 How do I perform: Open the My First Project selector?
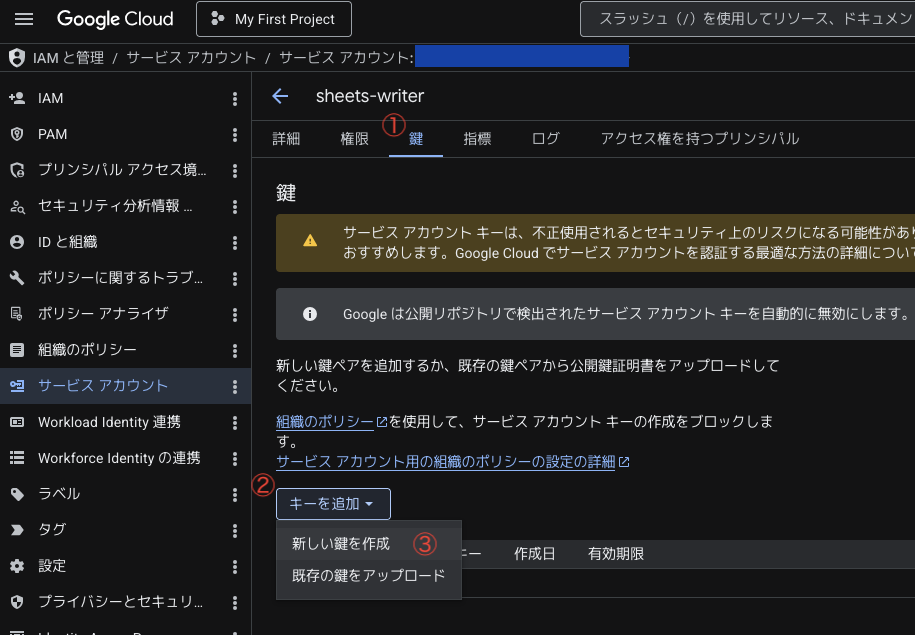[274, 19]
